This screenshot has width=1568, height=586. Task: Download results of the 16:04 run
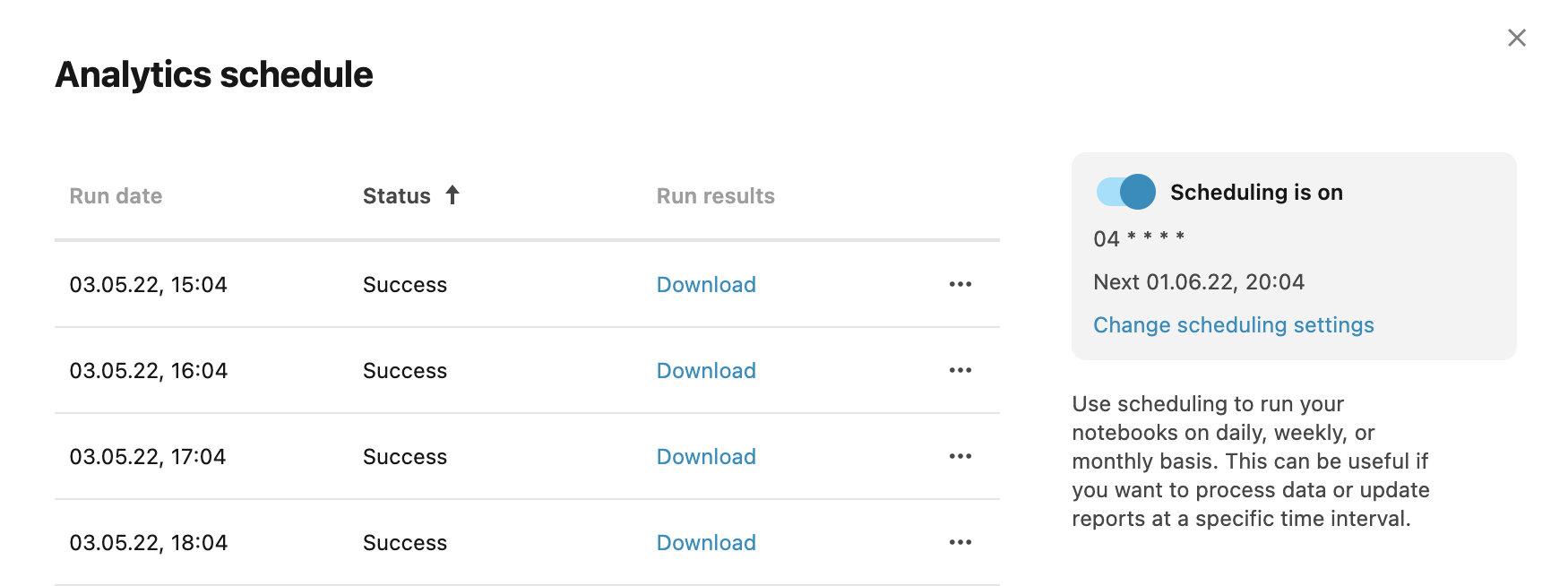(706, 371)
